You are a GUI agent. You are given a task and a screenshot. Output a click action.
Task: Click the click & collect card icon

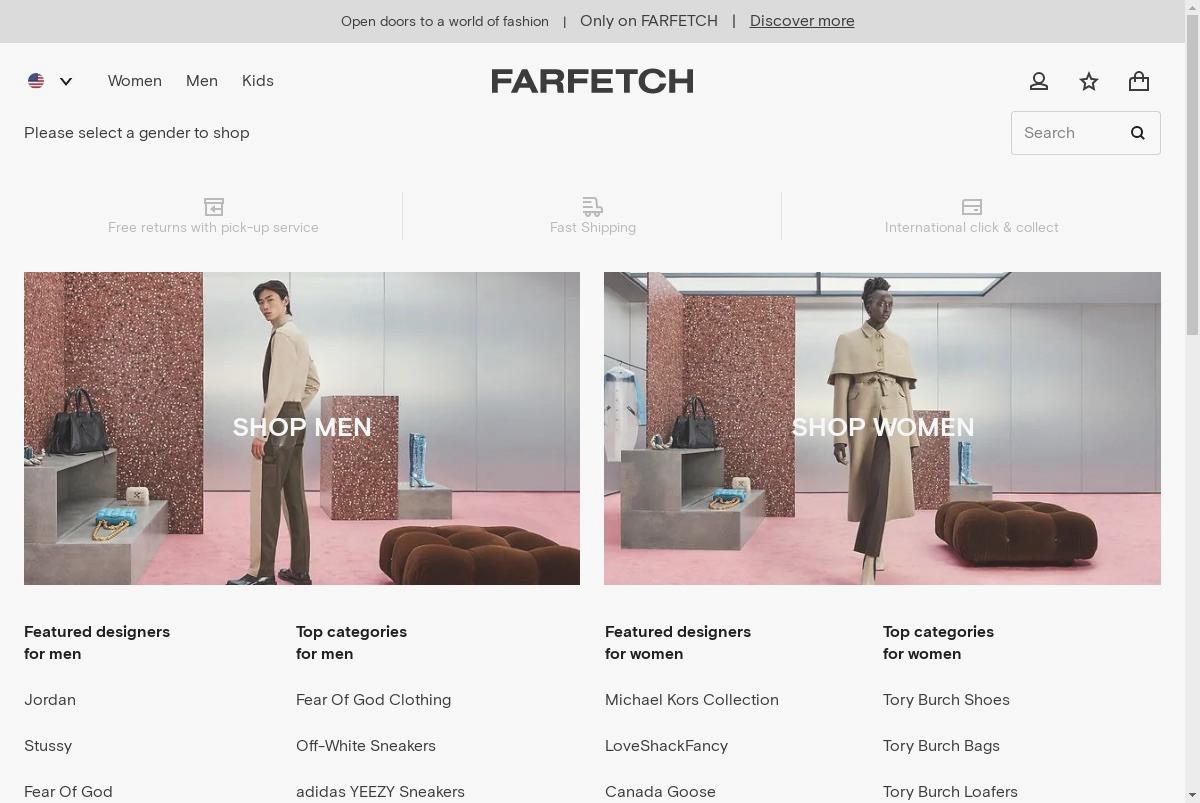tap(972, 206)
